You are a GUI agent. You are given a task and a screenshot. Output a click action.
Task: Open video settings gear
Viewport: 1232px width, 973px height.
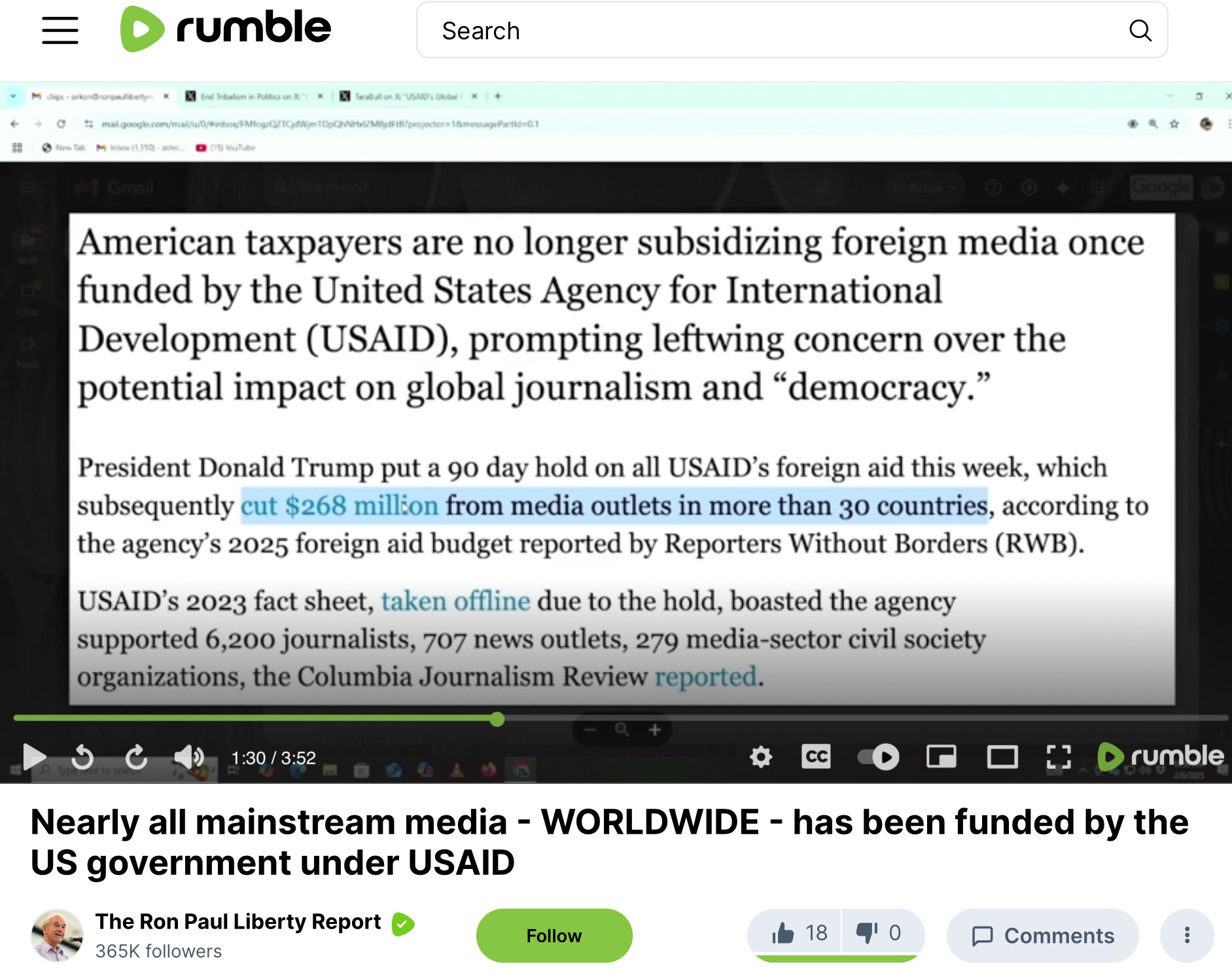tap(761, 757)
